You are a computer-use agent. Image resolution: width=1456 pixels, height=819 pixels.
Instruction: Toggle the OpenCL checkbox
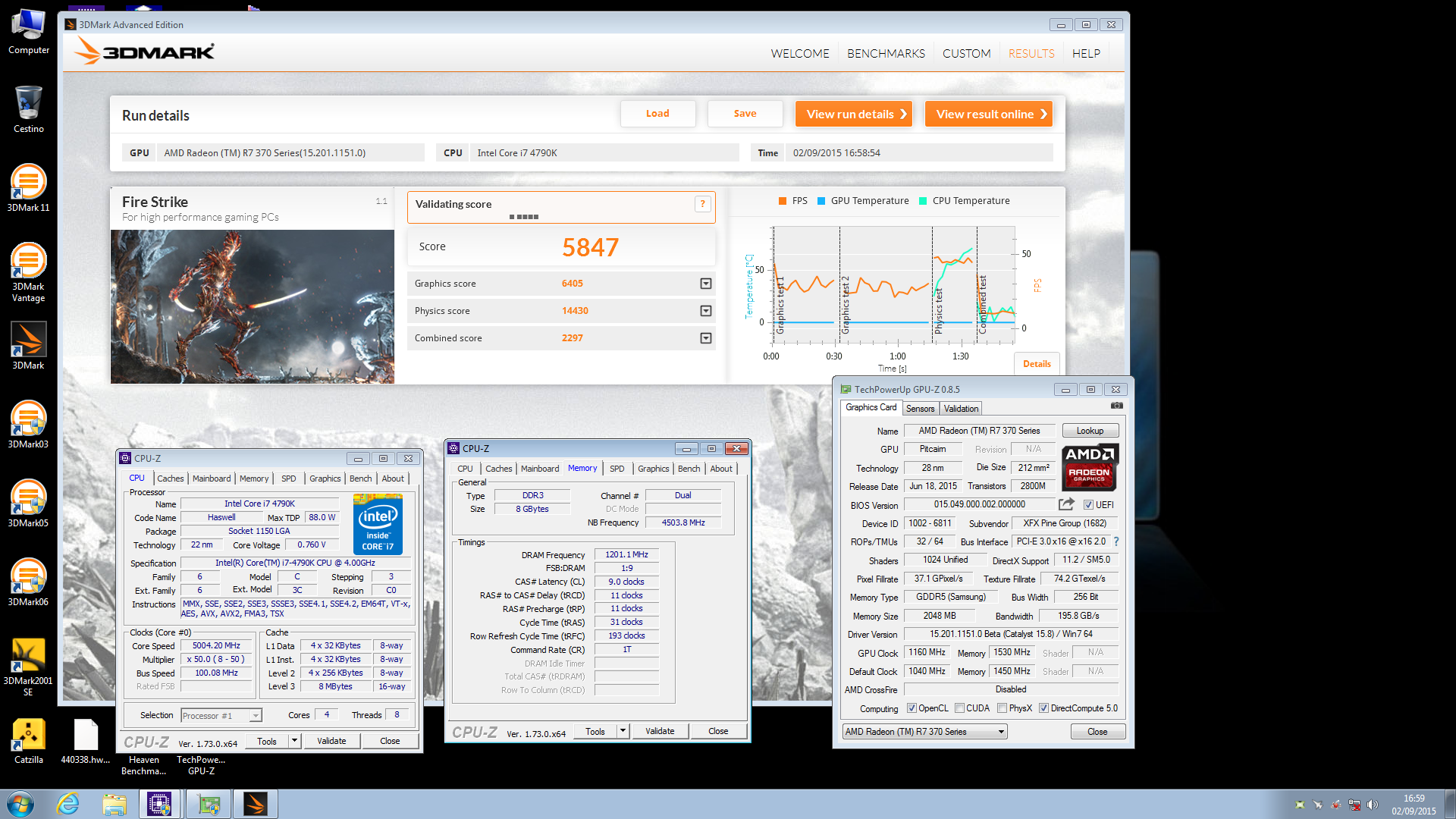click(x=912, y=708)
